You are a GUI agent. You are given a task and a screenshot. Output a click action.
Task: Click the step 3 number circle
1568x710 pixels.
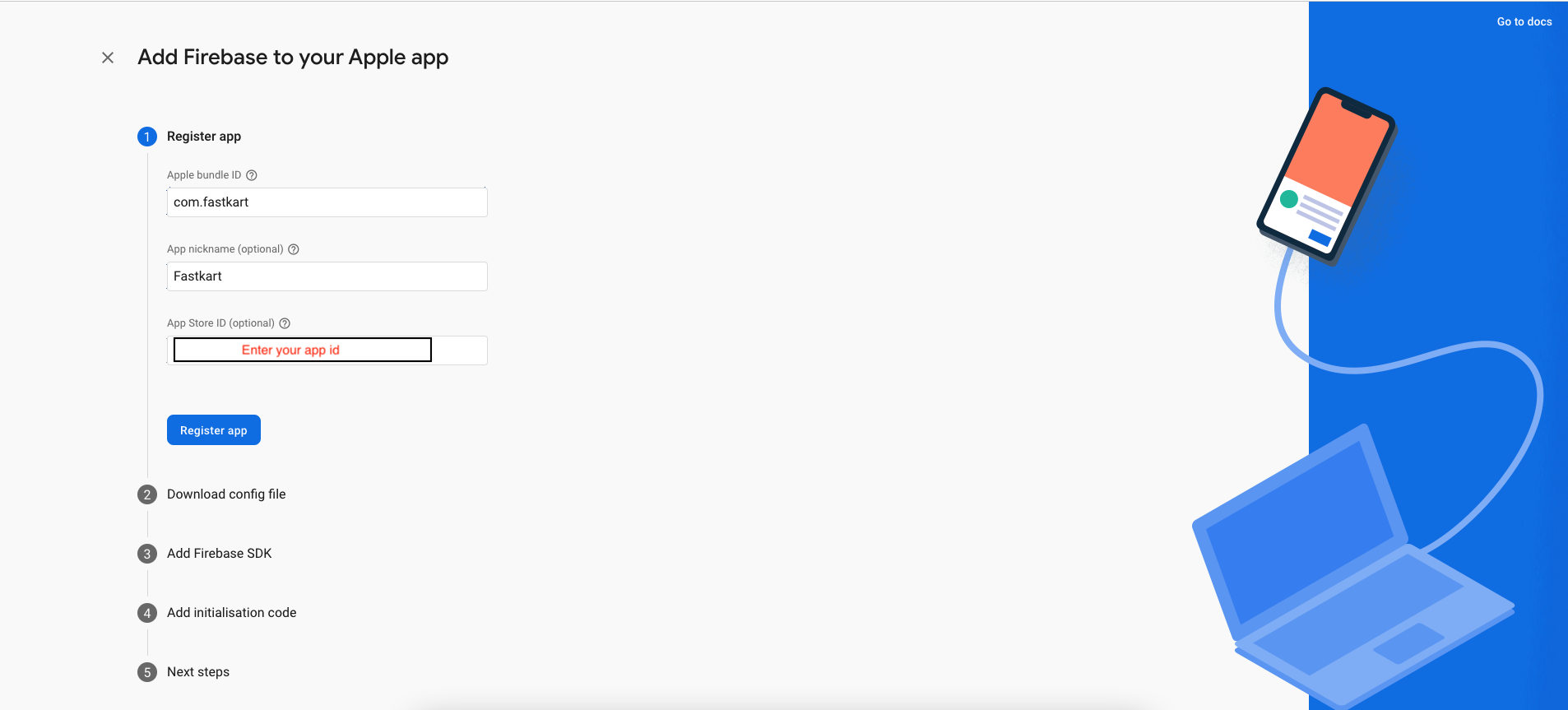tap(147, 554)
